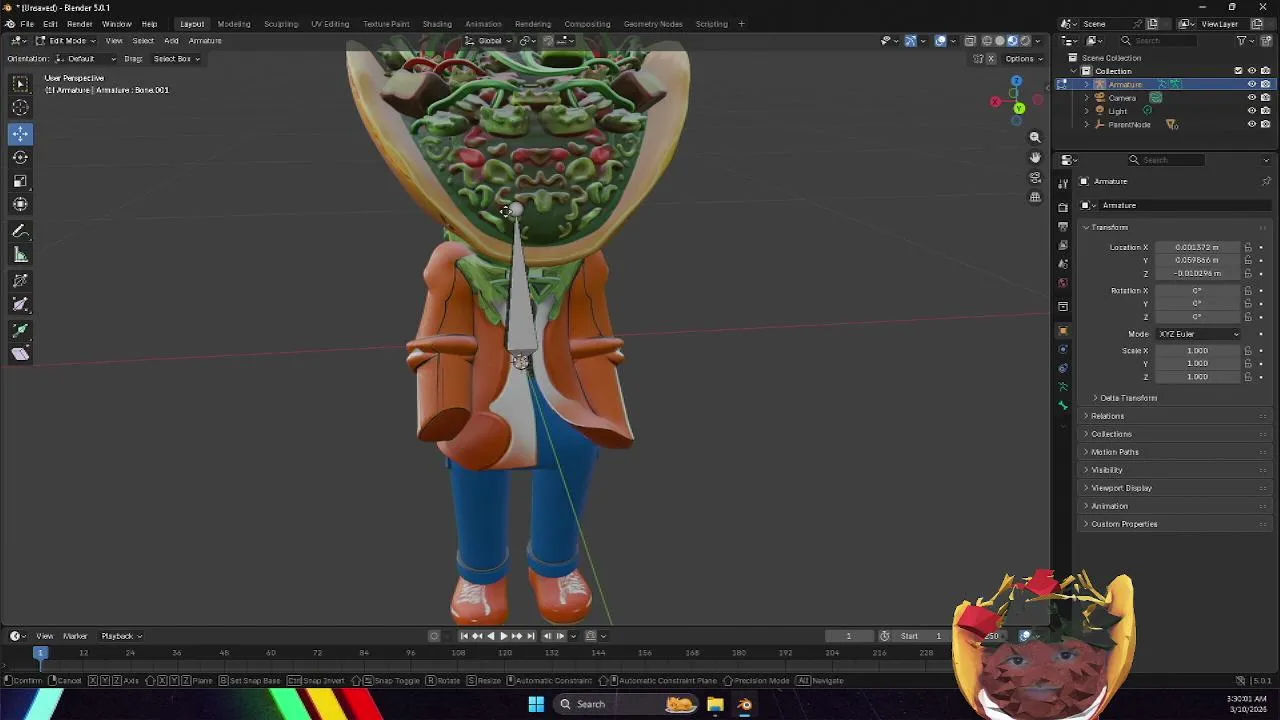1280x720 pixels.
Task: Collapse the Transform panel
Action: pyautogui.click(x=1109, y=227)
